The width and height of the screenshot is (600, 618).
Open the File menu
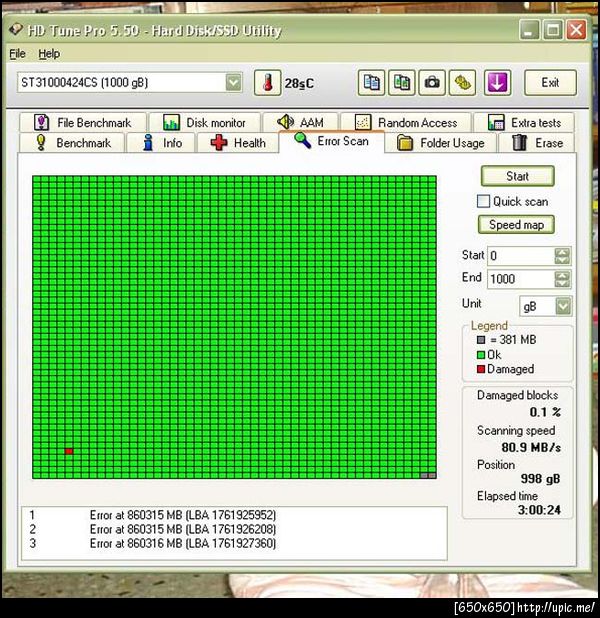[17, 54]
